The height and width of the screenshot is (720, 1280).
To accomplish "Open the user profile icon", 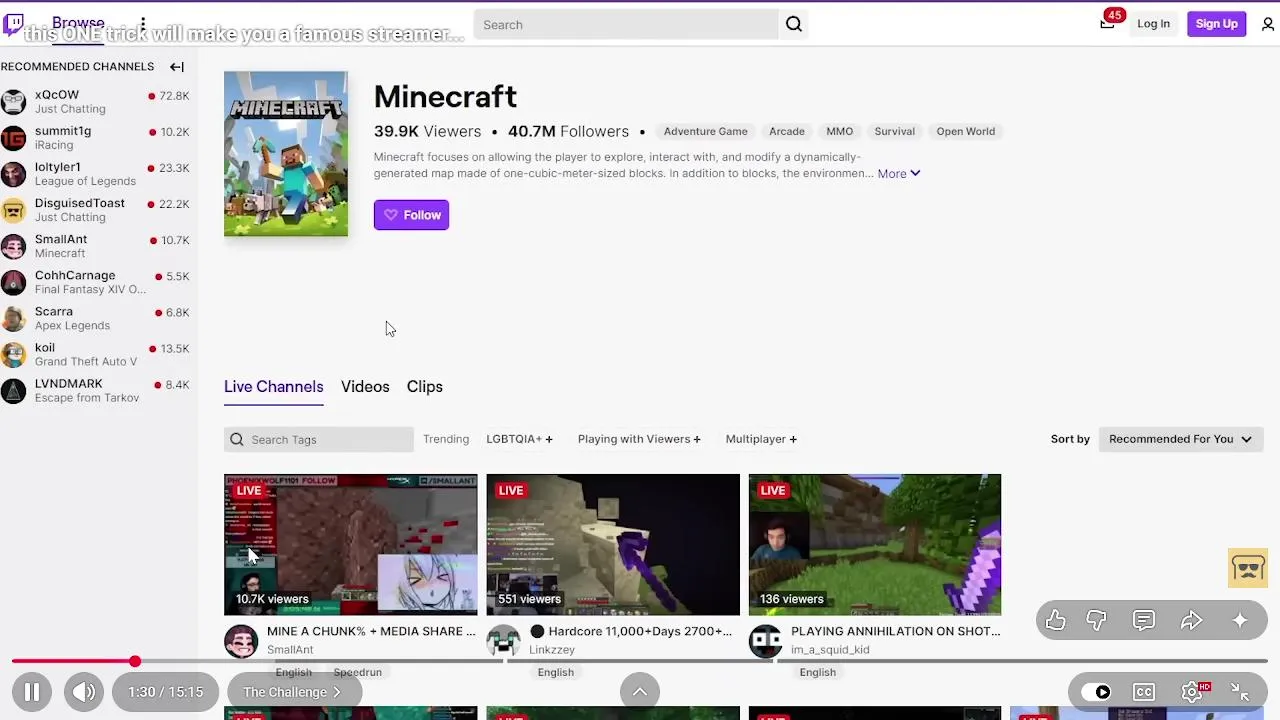I will 1268,24.
